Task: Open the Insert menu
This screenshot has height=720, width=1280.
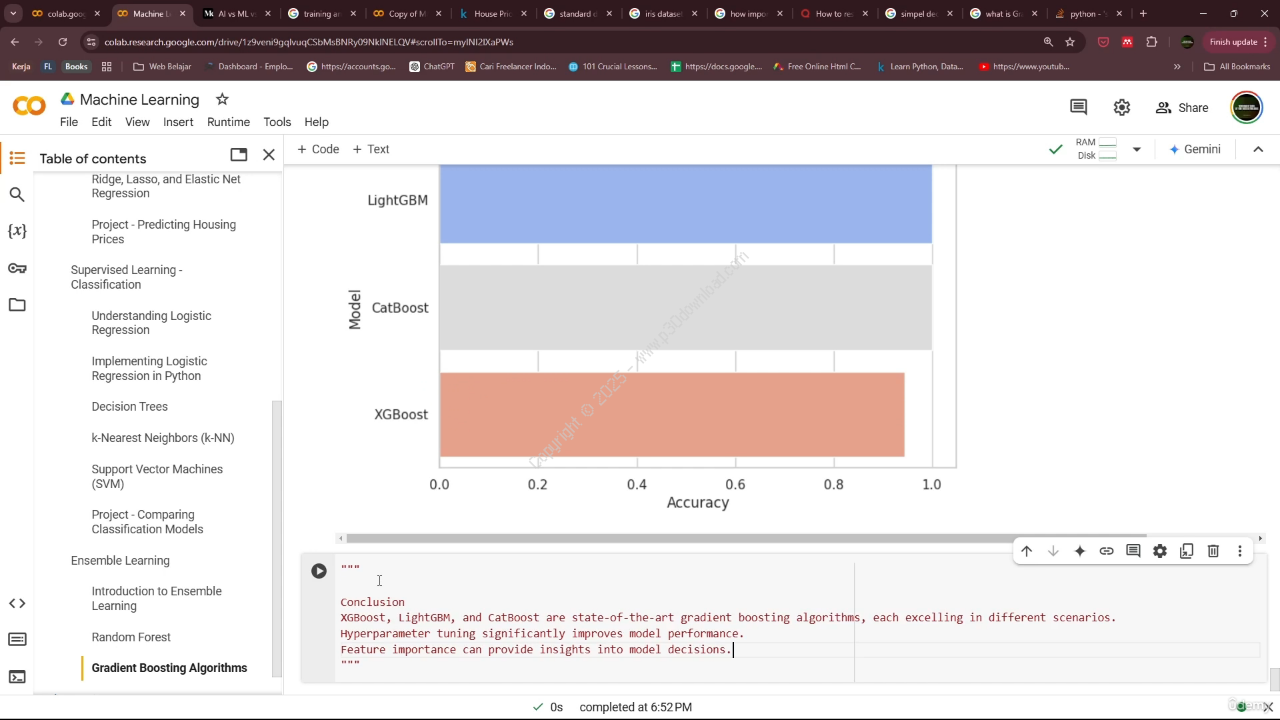Action: tap(178, 122)
